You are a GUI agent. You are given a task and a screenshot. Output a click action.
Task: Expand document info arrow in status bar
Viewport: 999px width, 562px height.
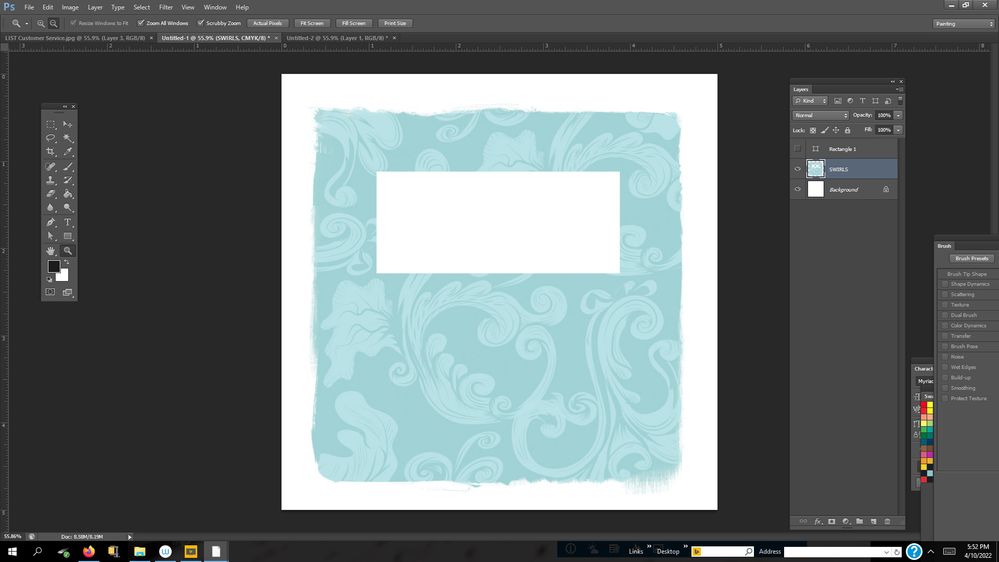tap(129, 537)
